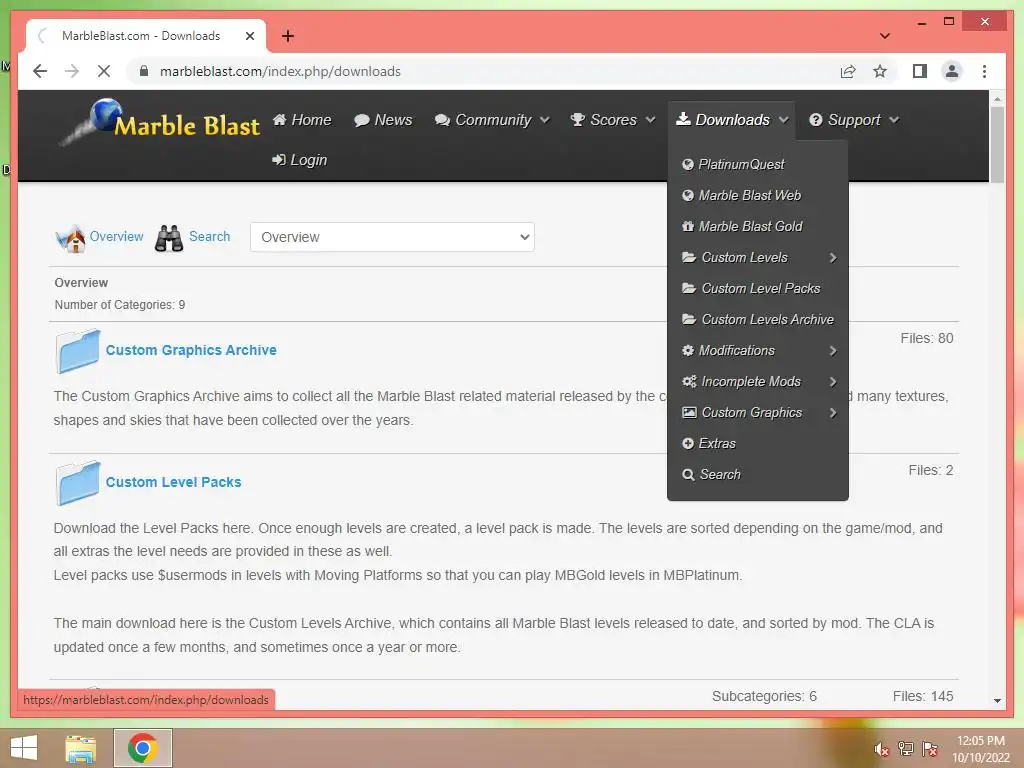Click the network tray icon
This screenshot has width=1024, height=768.
[x=906, y=748]
